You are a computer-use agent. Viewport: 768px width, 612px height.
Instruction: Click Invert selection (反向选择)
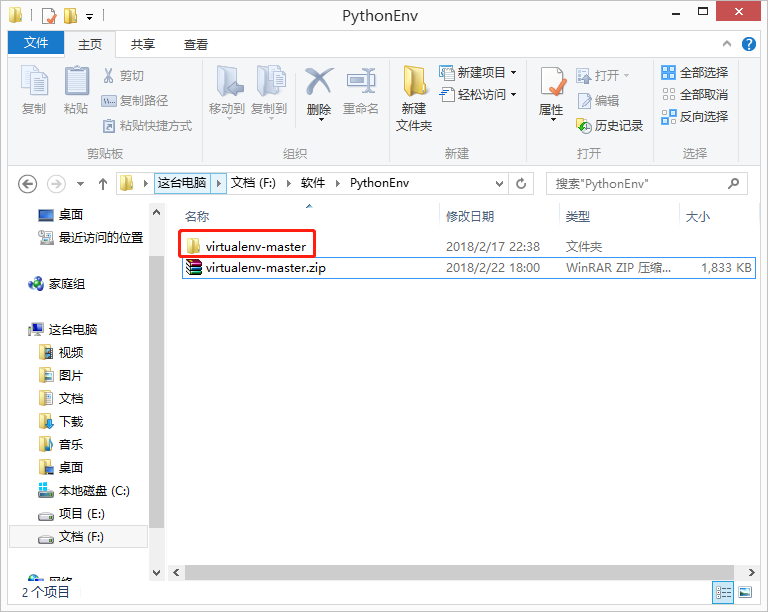coord(695,117)
